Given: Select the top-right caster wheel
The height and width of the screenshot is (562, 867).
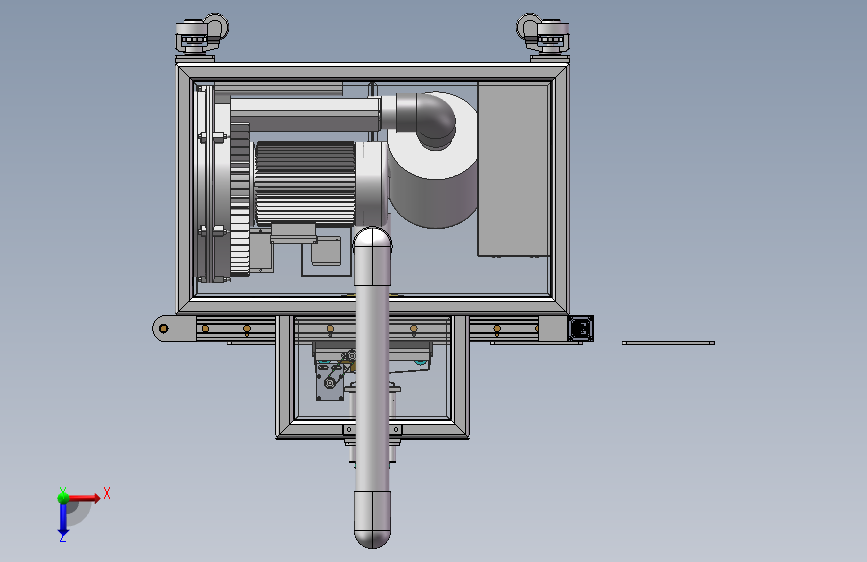Looking at the screenshot, I should pos(543,35).
